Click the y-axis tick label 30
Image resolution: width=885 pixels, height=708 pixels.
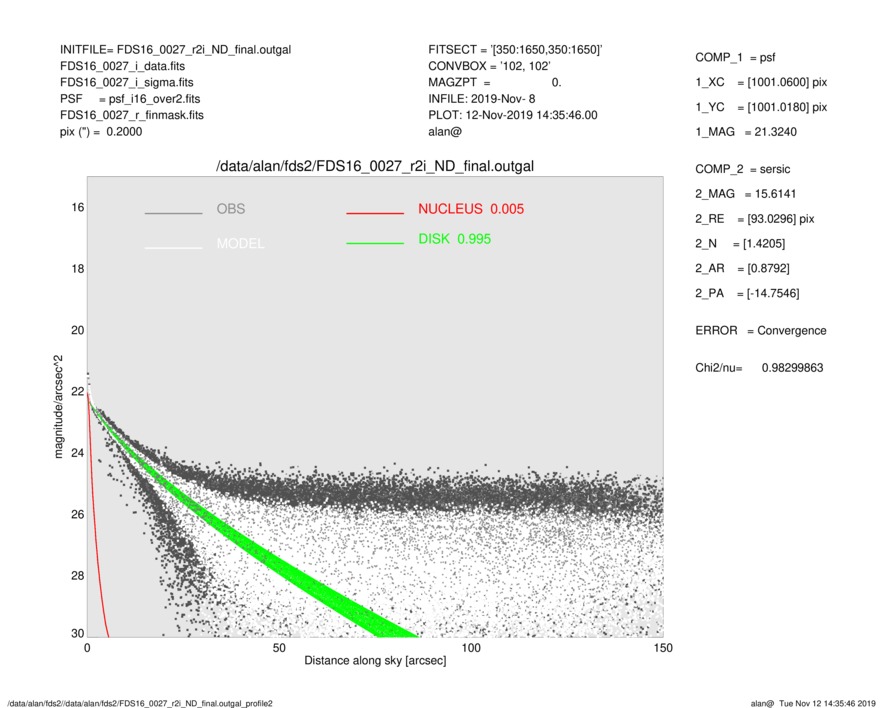pos(77,634)
